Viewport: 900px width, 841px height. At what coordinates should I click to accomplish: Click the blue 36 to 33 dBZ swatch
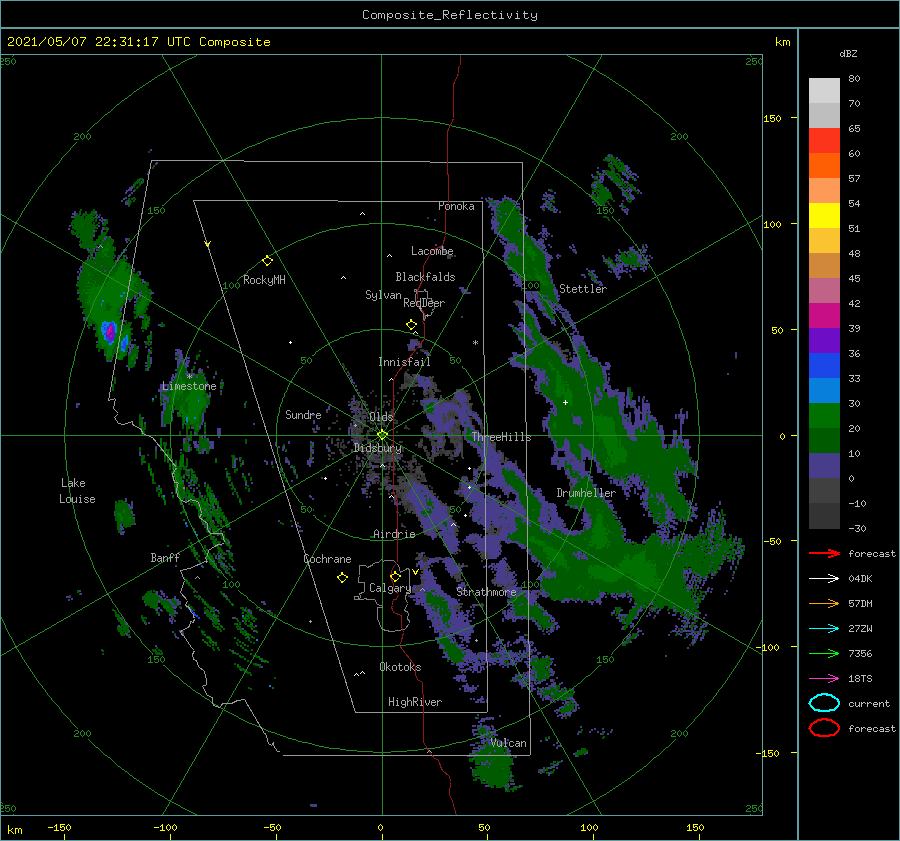tap(824, 366)
